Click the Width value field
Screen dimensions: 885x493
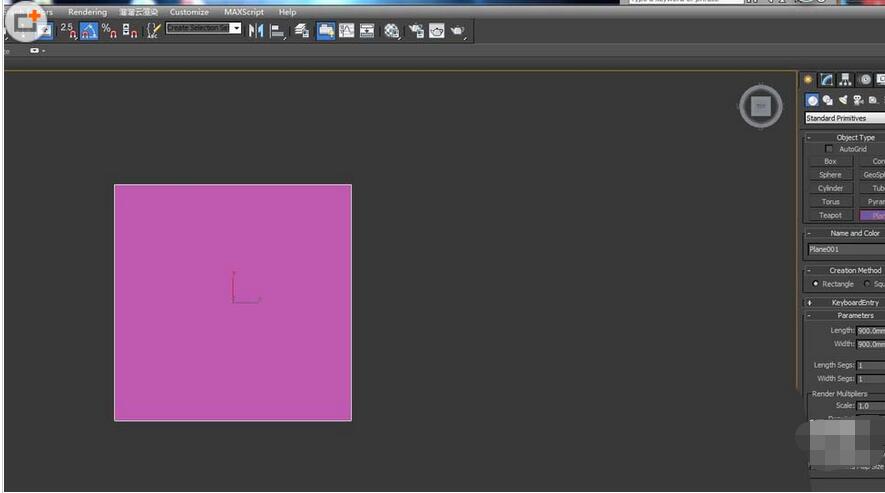871,344
